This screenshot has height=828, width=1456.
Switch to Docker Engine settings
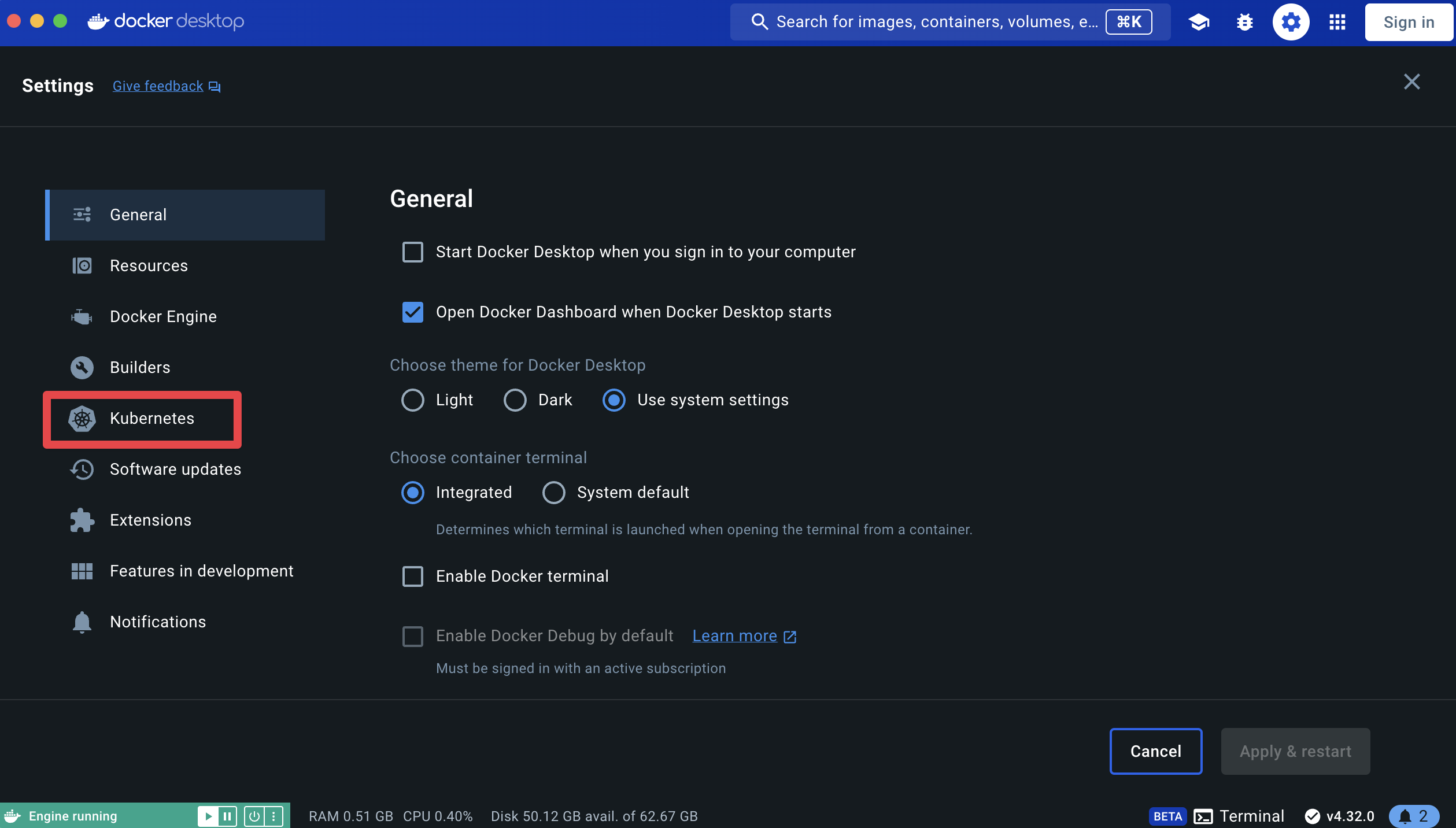click(x=185, y=316)
